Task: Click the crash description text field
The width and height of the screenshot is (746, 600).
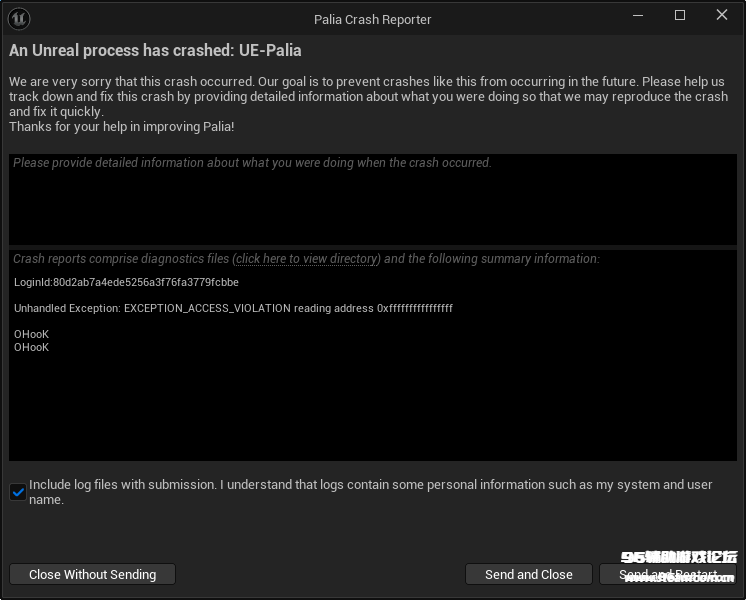Action: point(372,200)
